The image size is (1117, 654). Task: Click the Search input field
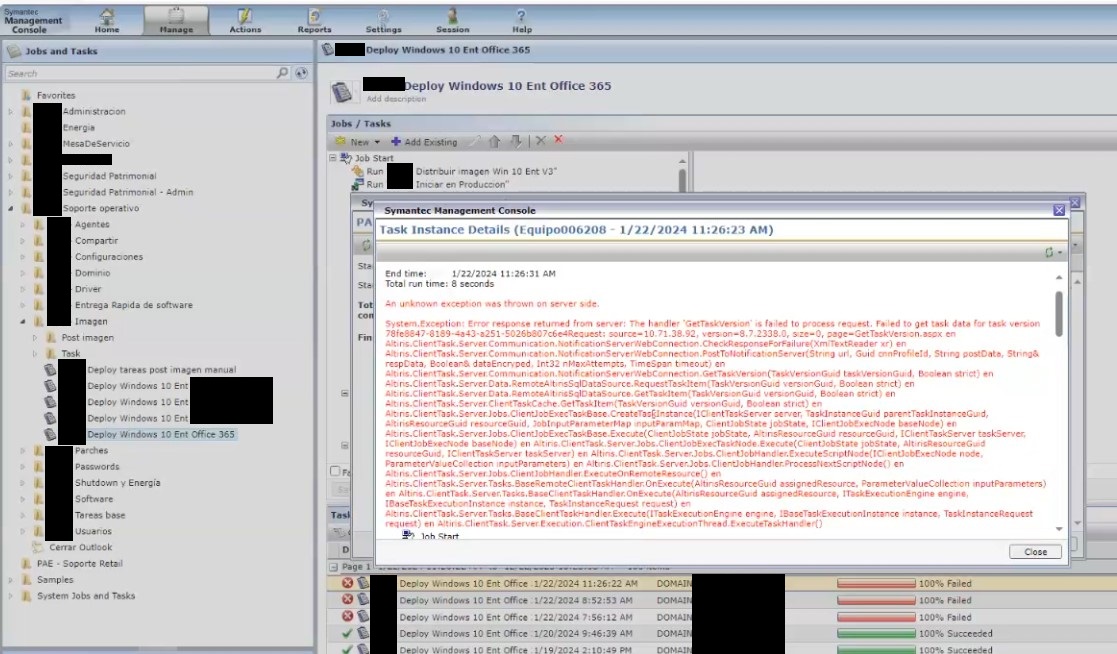tap(140, 73)
